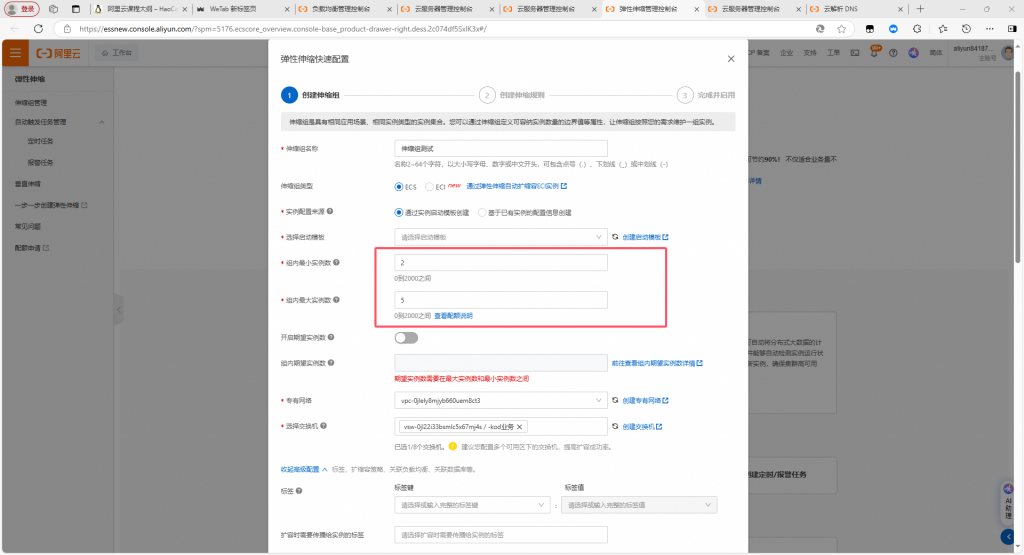Click the help icon beside 实例配置来源

pyautogui.click(x=330, y=211)
